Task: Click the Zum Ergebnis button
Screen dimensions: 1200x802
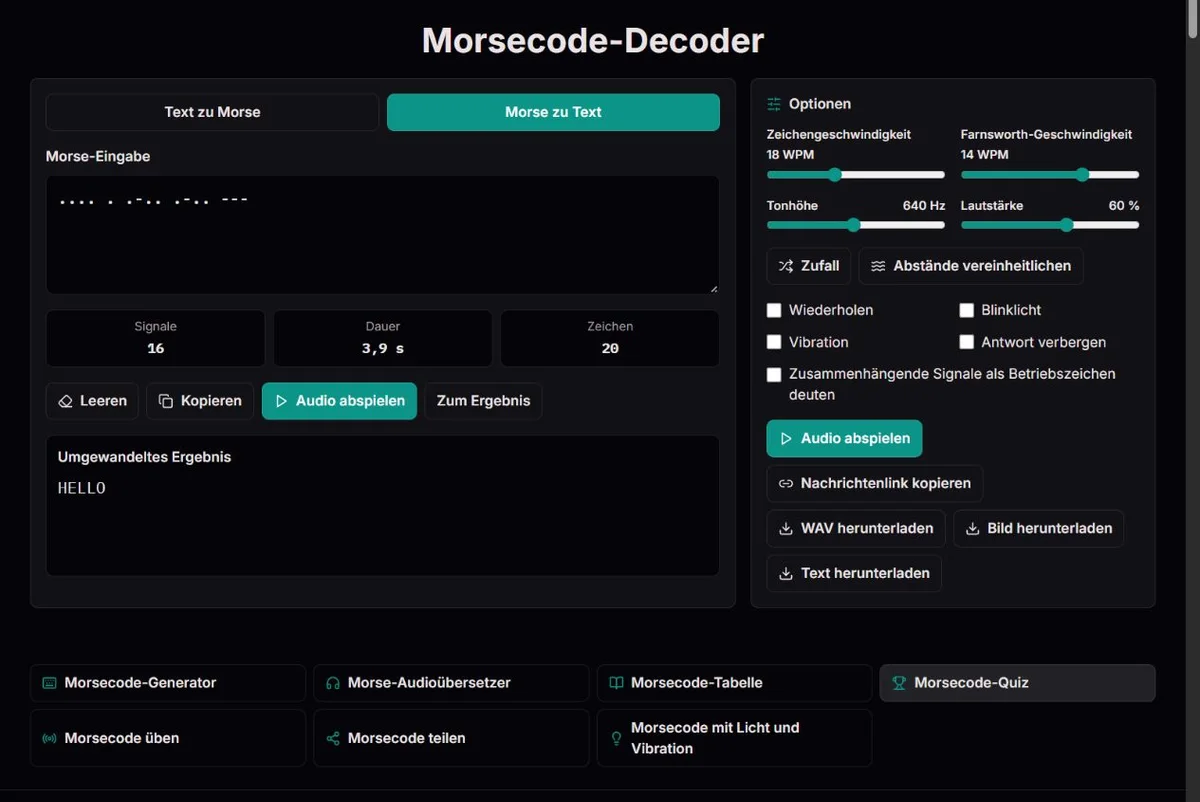Action: [484, 401]
